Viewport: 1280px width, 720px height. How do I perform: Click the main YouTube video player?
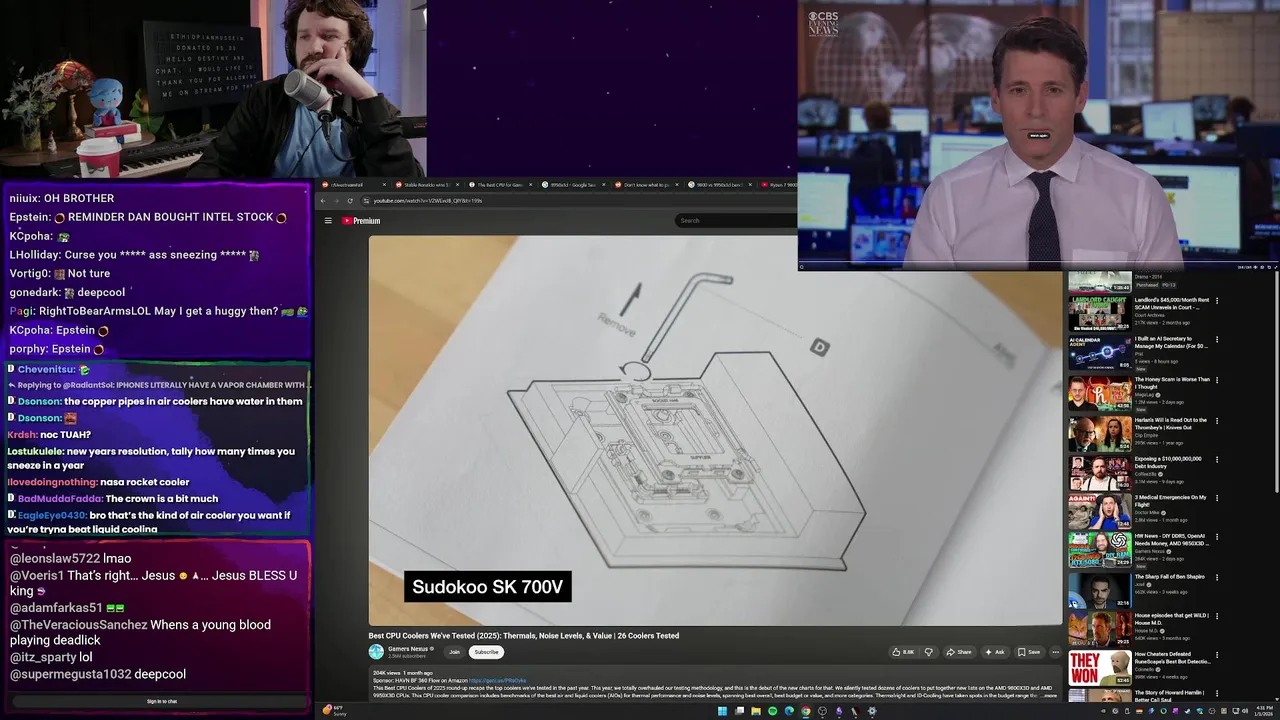pyautogui.click(x=715, y=430)
